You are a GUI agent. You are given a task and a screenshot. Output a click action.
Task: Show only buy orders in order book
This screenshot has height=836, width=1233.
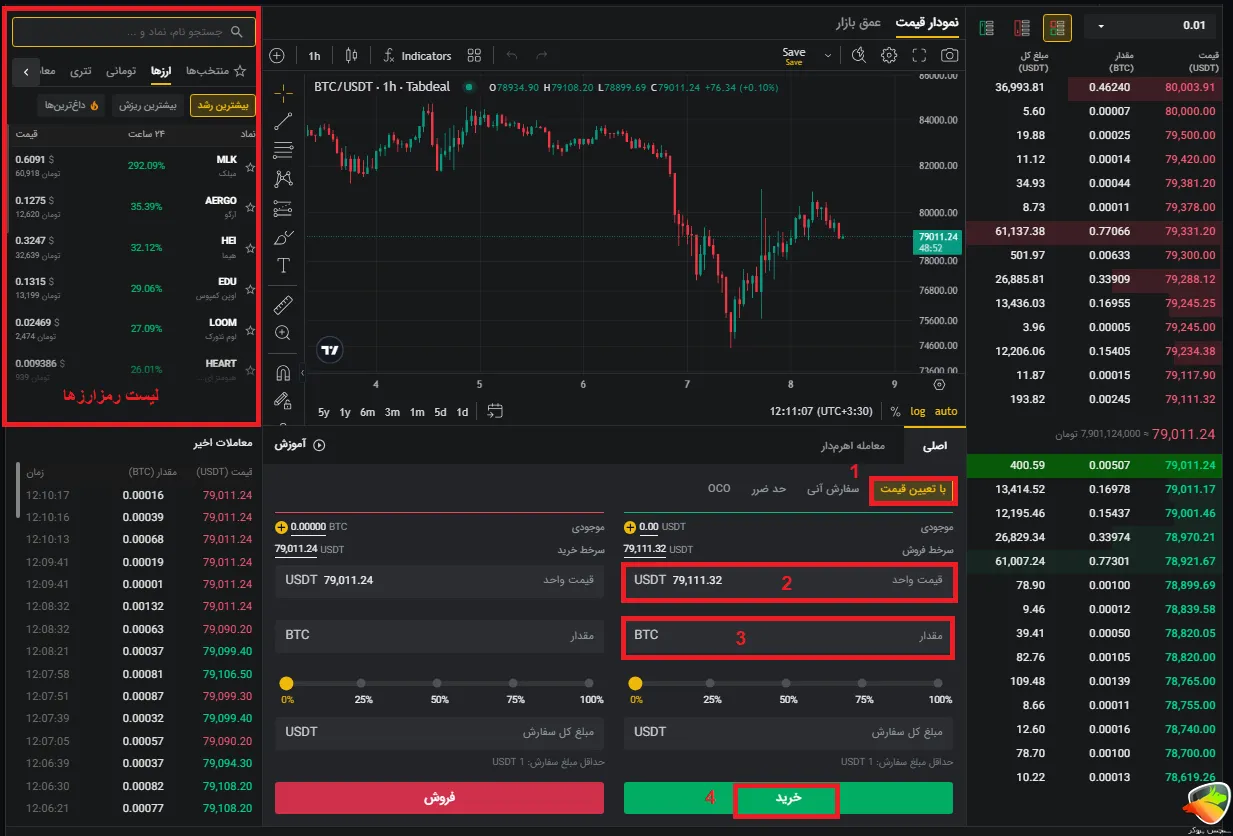point(987,27)
